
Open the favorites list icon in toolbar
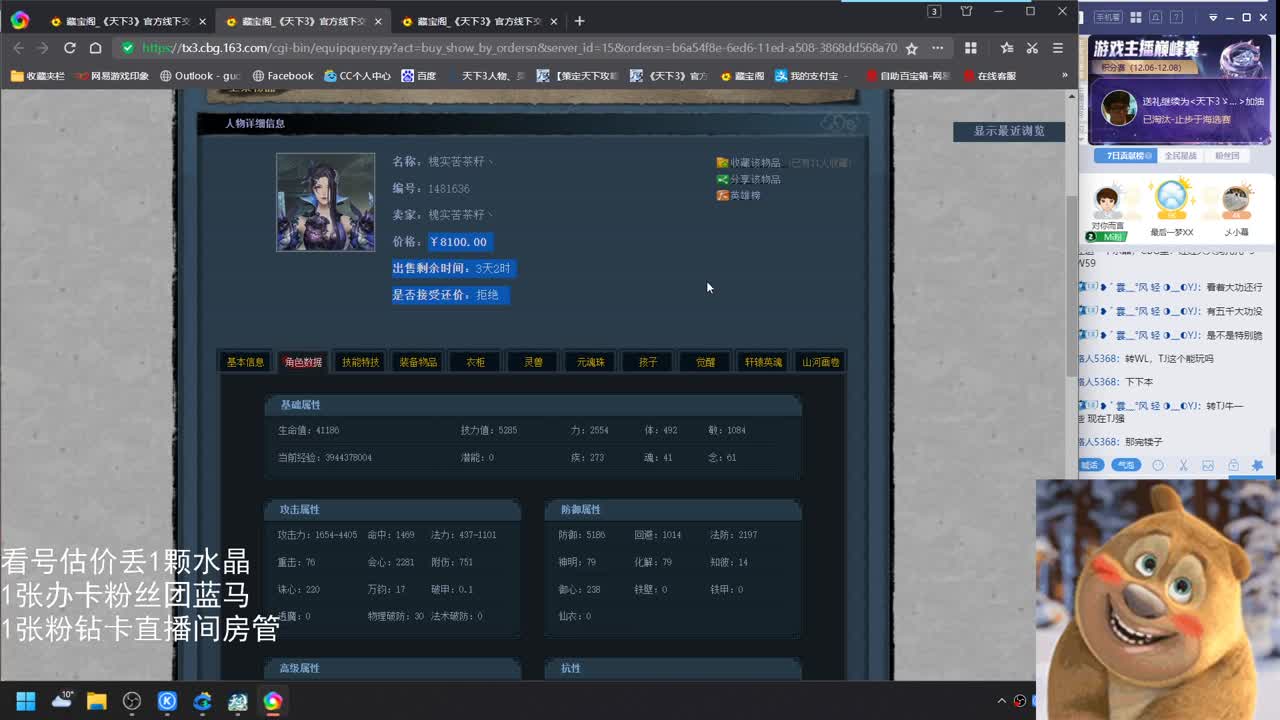1006,48
